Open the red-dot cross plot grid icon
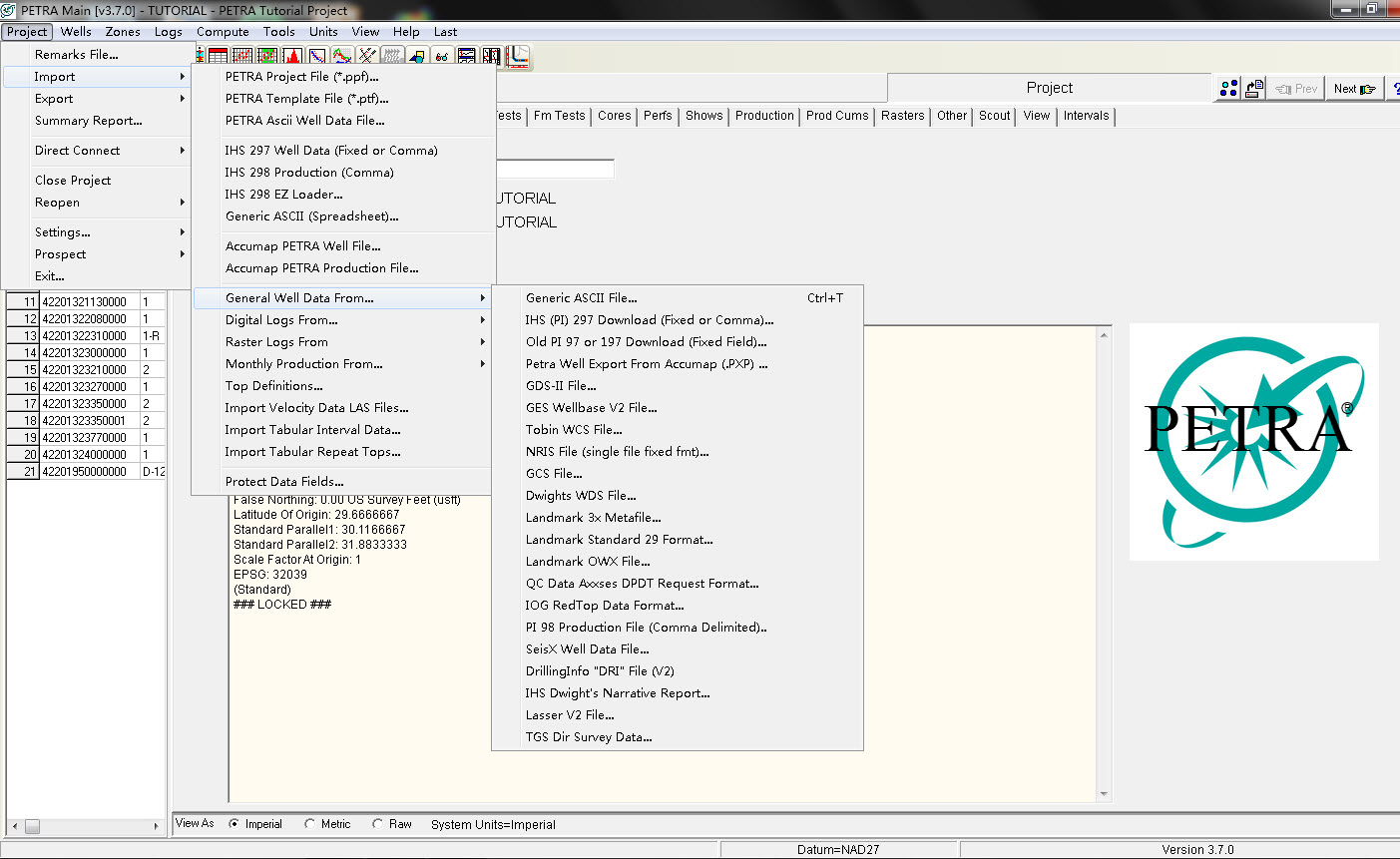The height and width of the screenshot is (859, 1400). click(x=242, y=56)
